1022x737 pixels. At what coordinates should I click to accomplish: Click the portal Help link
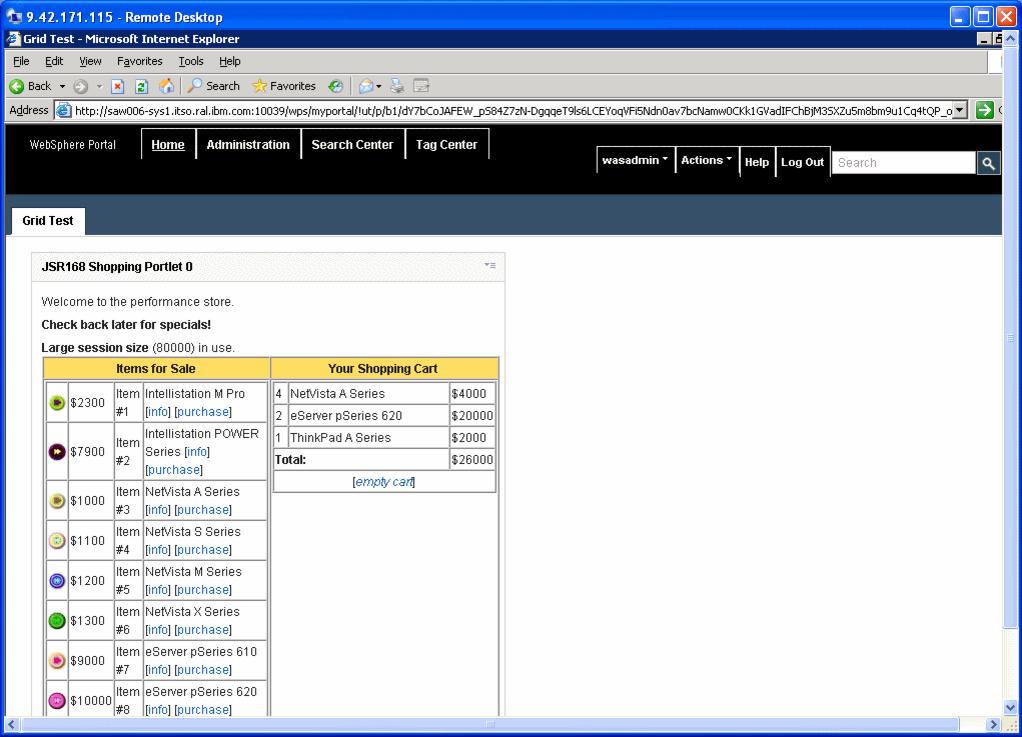coord(757,162)
